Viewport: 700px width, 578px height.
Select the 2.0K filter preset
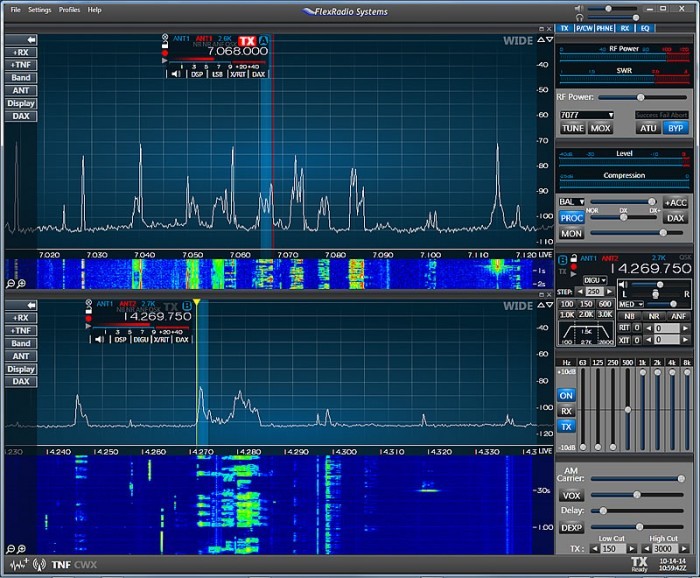tap(586, 315)
